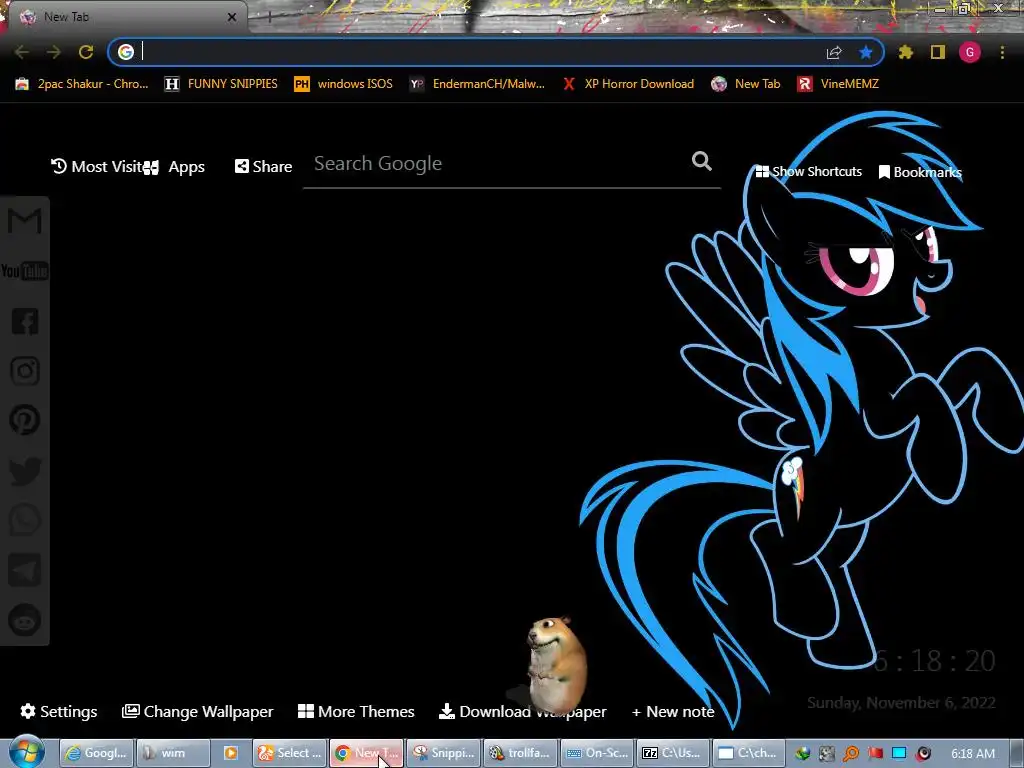Open VineMEMZ bookmark
1024x768 pixels.
click(838, 84)
